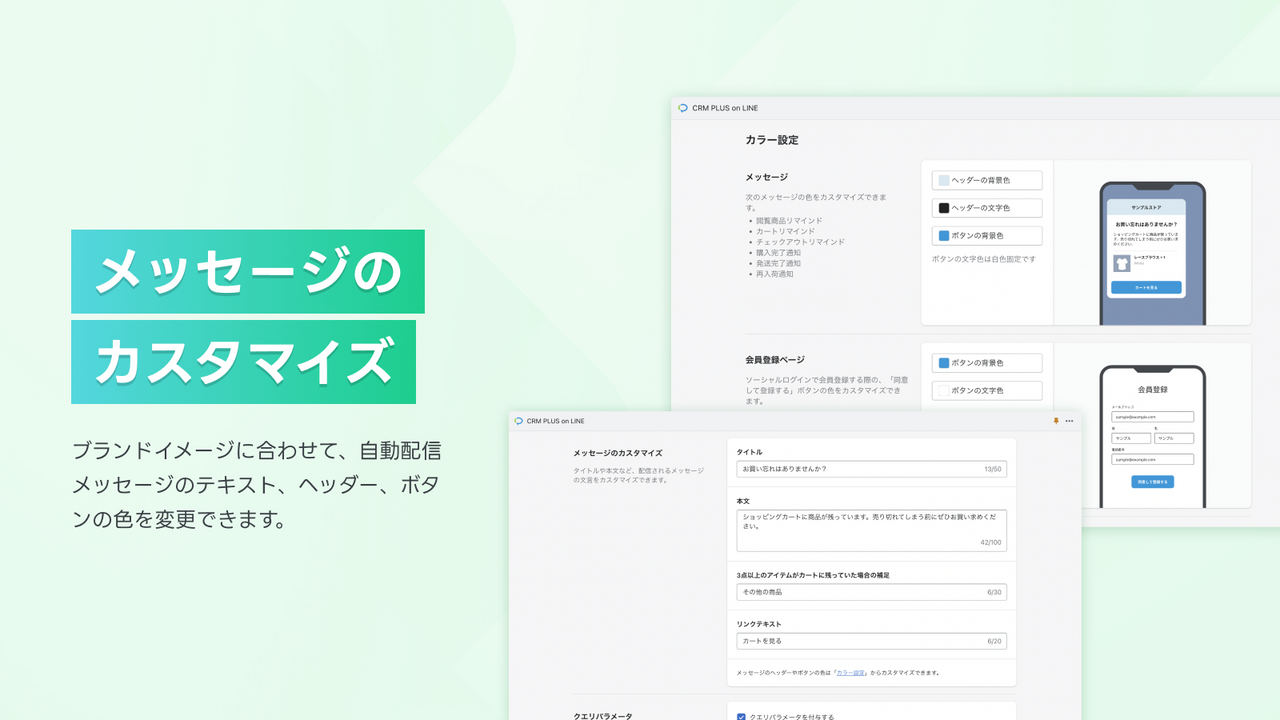Click the チェックアウトリマインド list item

[x=800, y=242]
